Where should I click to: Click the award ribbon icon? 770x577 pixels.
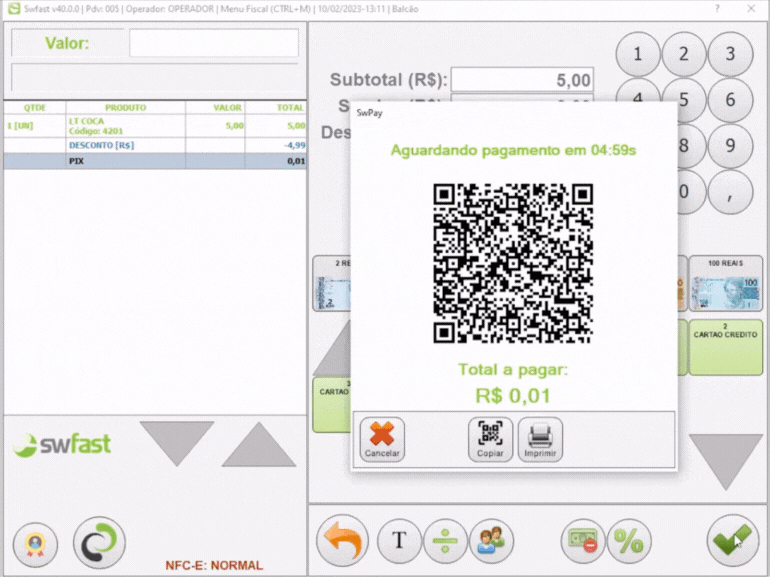coord(35,545)
